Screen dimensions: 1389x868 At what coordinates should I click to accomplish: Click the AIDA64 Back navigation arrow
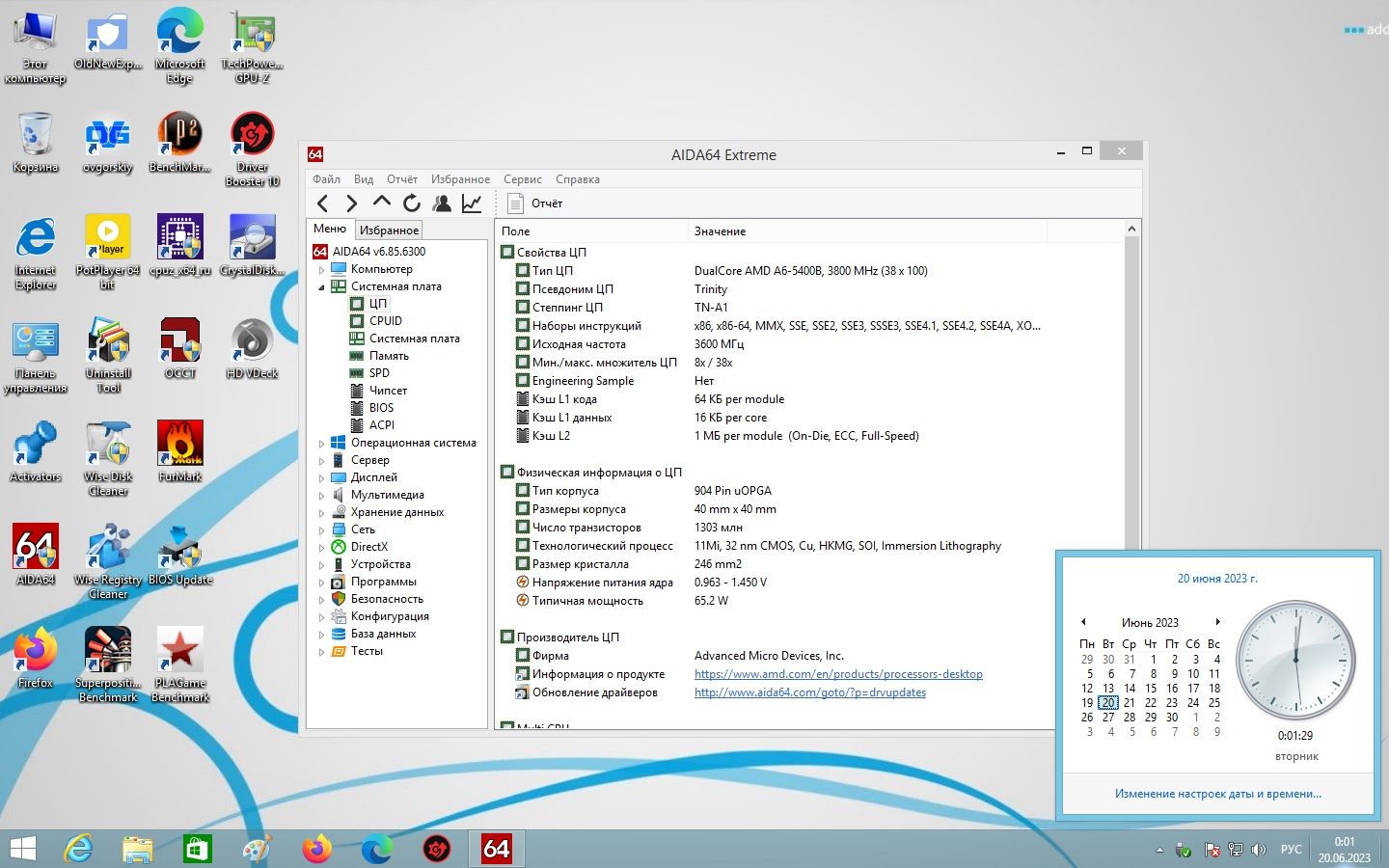tap(323, 203)
